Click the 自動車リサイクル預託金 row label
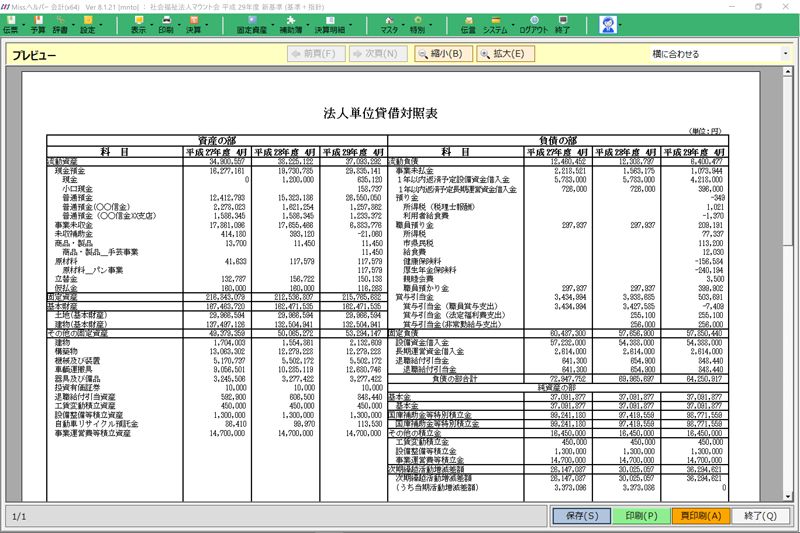The width and height of the screenshot is (800, 533). click(96, 424)
